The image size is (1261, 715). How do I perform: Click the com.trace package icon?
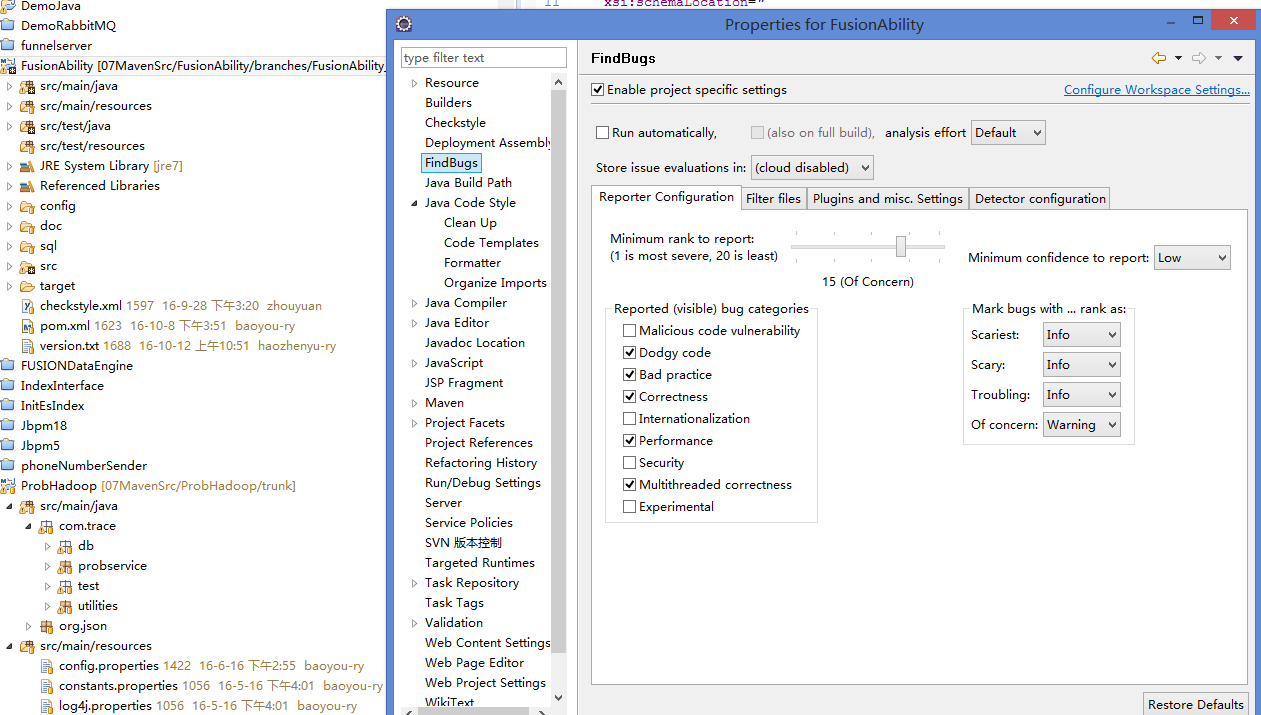click(x=46, y=526)
